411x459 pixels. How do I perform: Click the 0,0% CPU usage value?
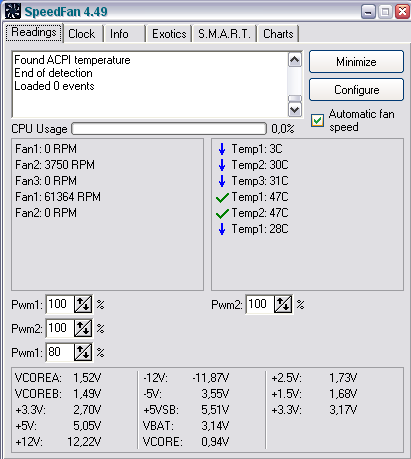click(283, 129)
